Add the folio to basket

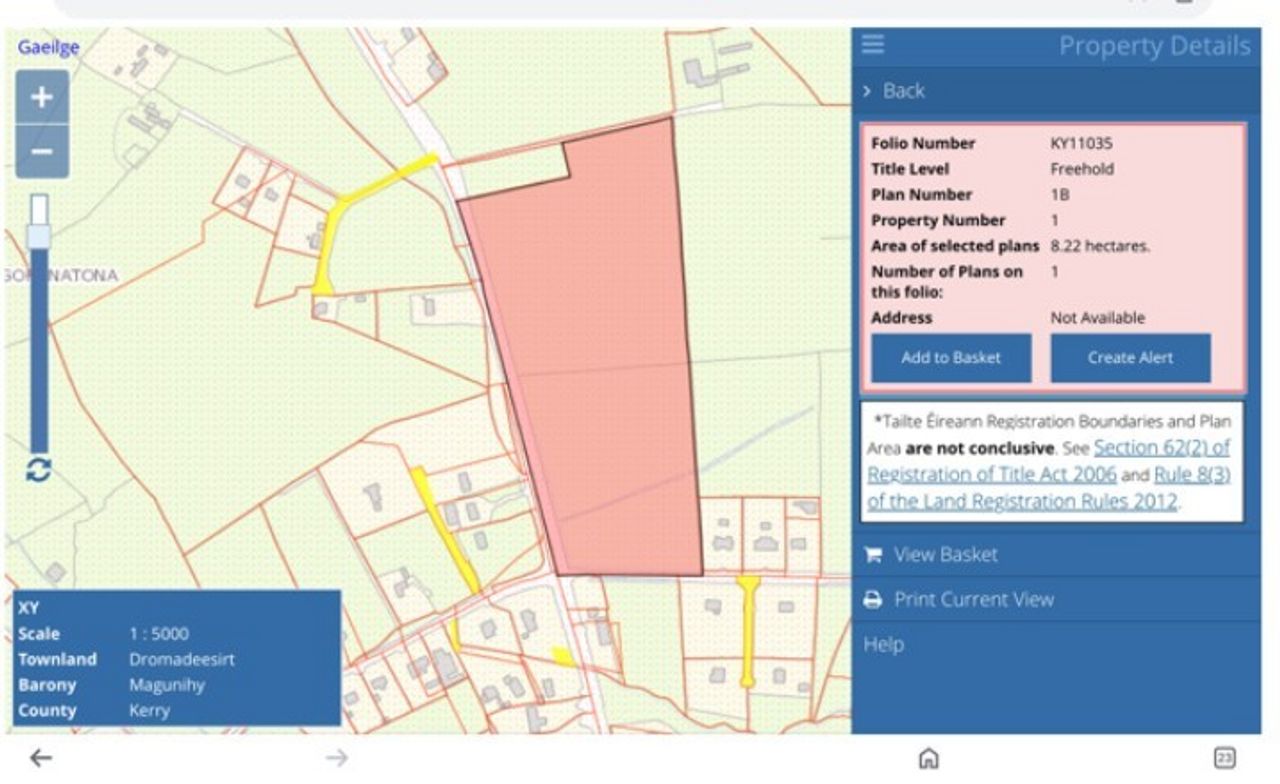(950, 358)
